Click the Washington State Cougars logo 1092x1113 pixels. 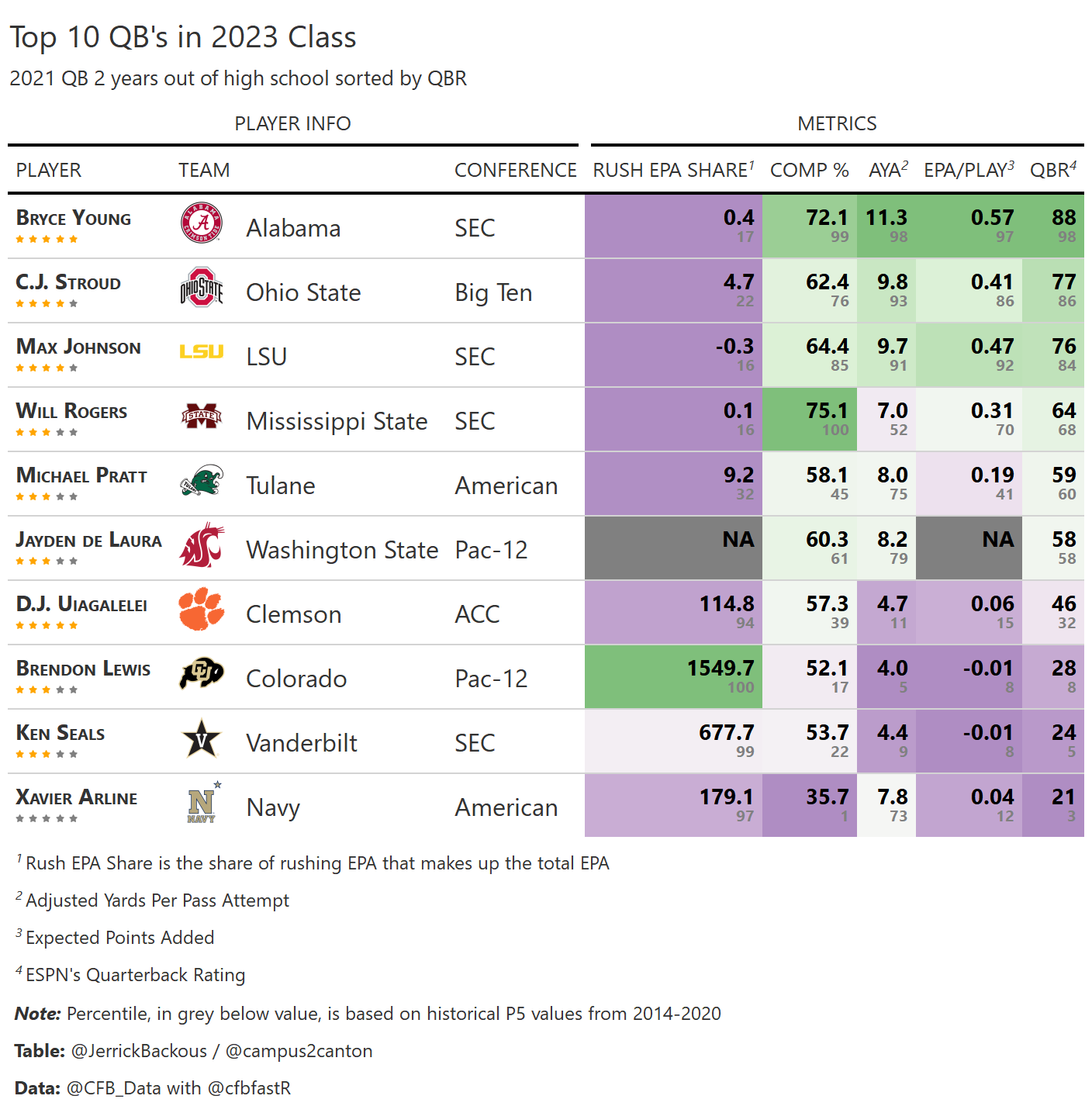click(x=202, y=545)
